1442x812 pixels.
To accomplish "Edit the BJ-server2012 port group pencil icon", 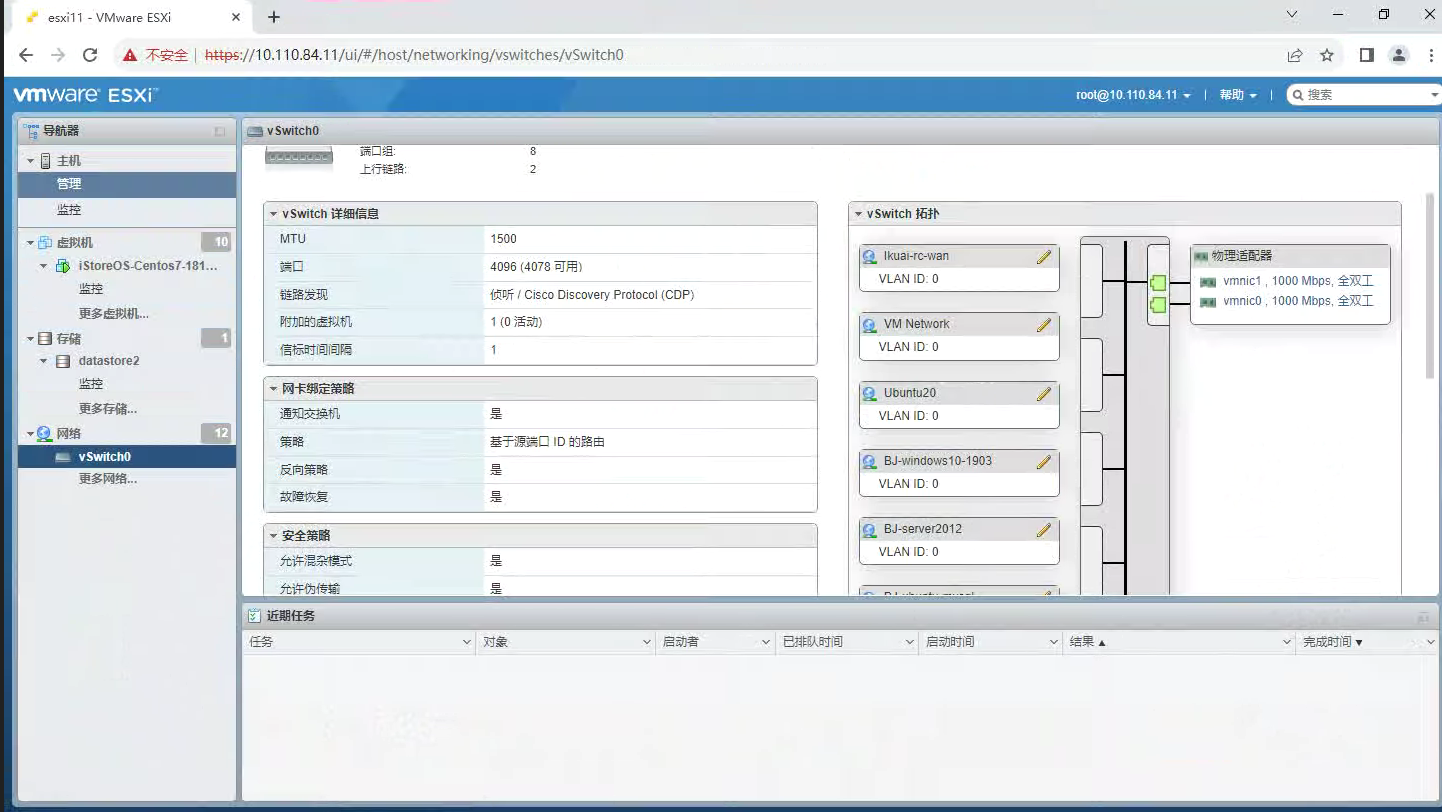I will pos(1044,529).
